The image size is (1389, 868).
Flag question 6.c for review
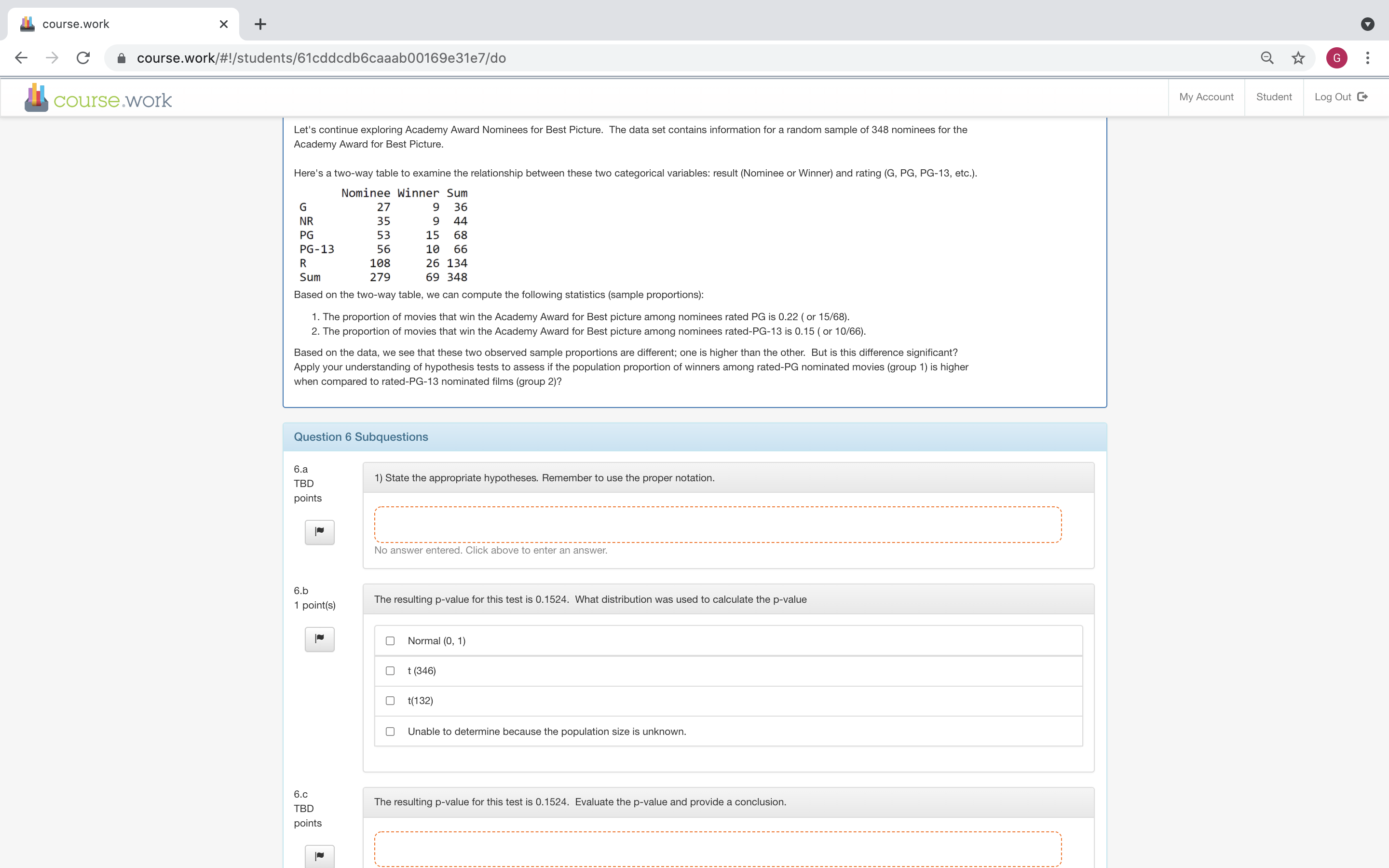click(319, 856)
